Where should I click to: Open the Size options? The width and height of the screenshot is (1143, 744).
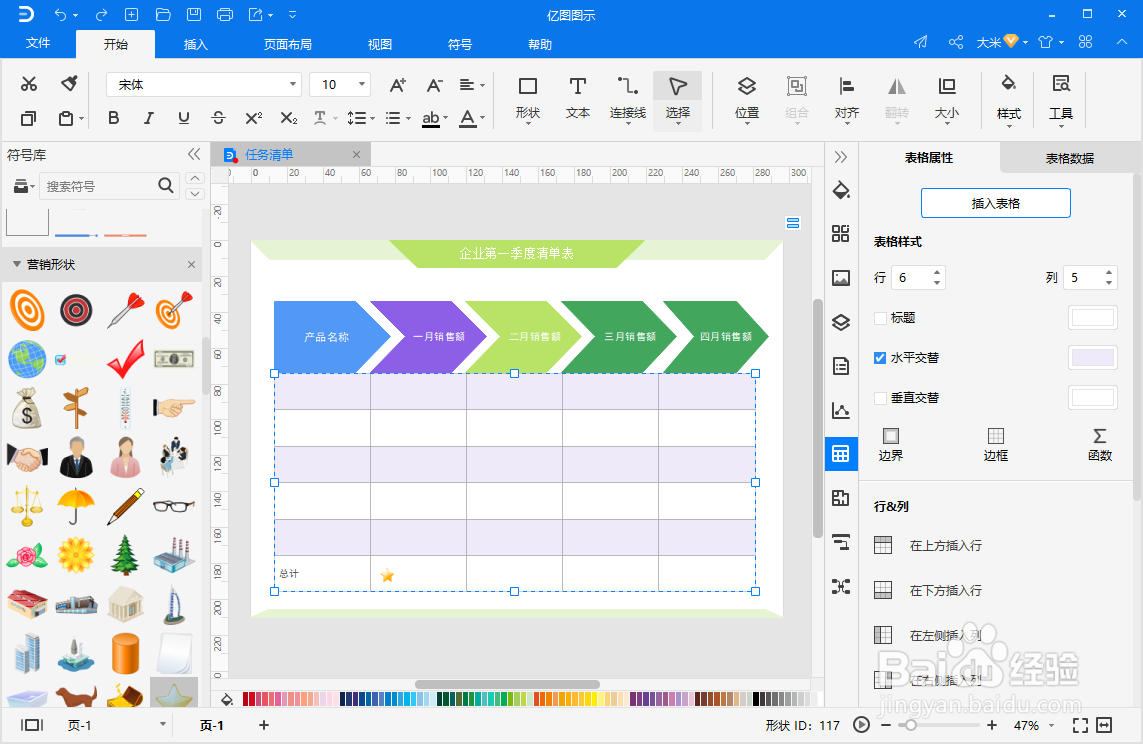click(946, 98)
